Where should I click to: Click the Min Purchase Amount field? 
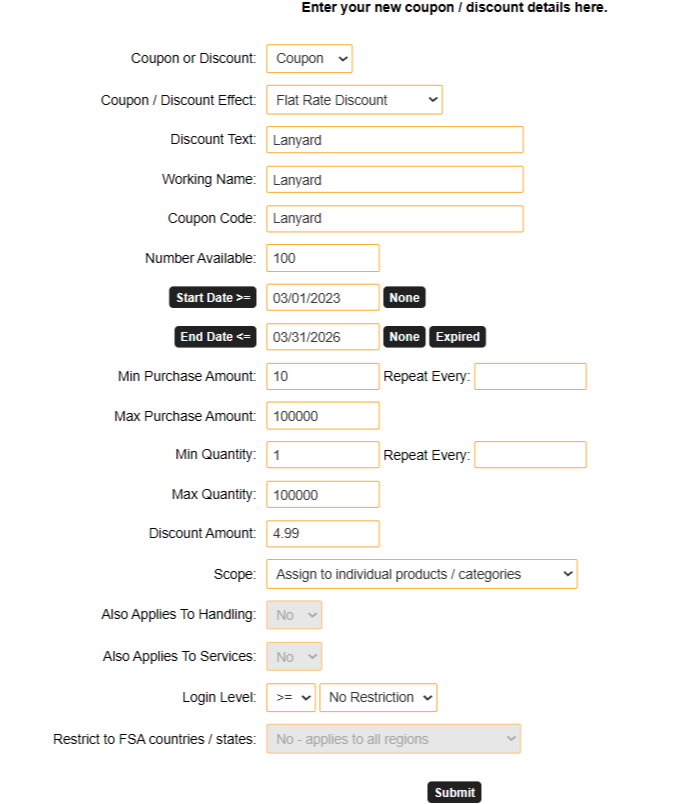coord(322,376)
